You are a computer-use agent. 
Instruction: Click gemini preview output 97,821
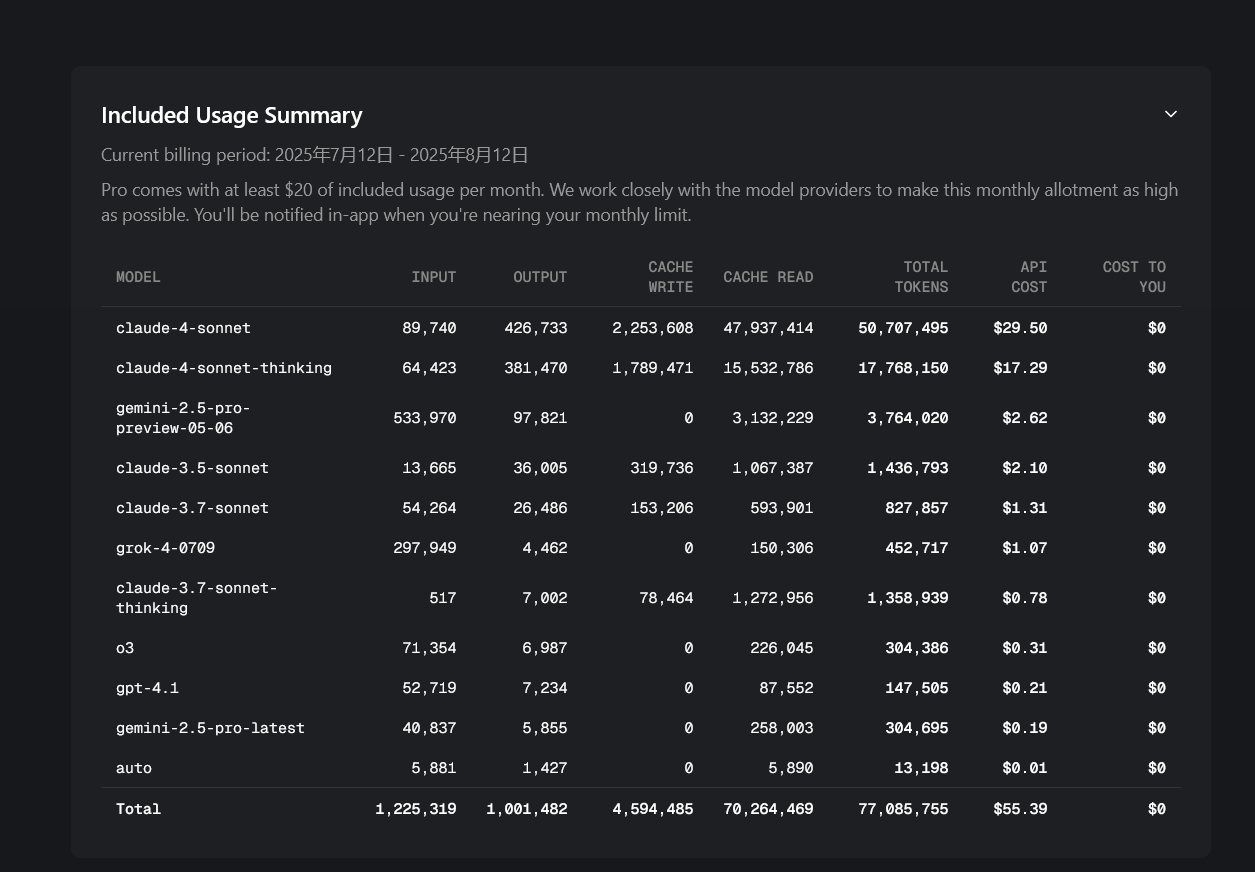[x=540, y=418]
